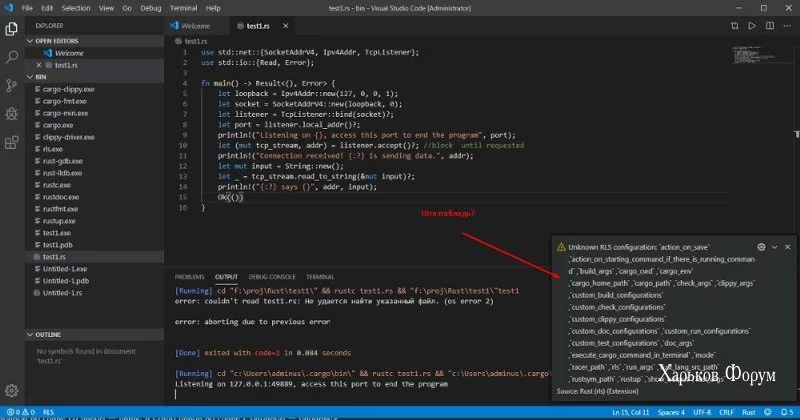Click the Open Changes compare icon
The width and height of the screenshot is (800, 420).
click(x=735, y=26)
